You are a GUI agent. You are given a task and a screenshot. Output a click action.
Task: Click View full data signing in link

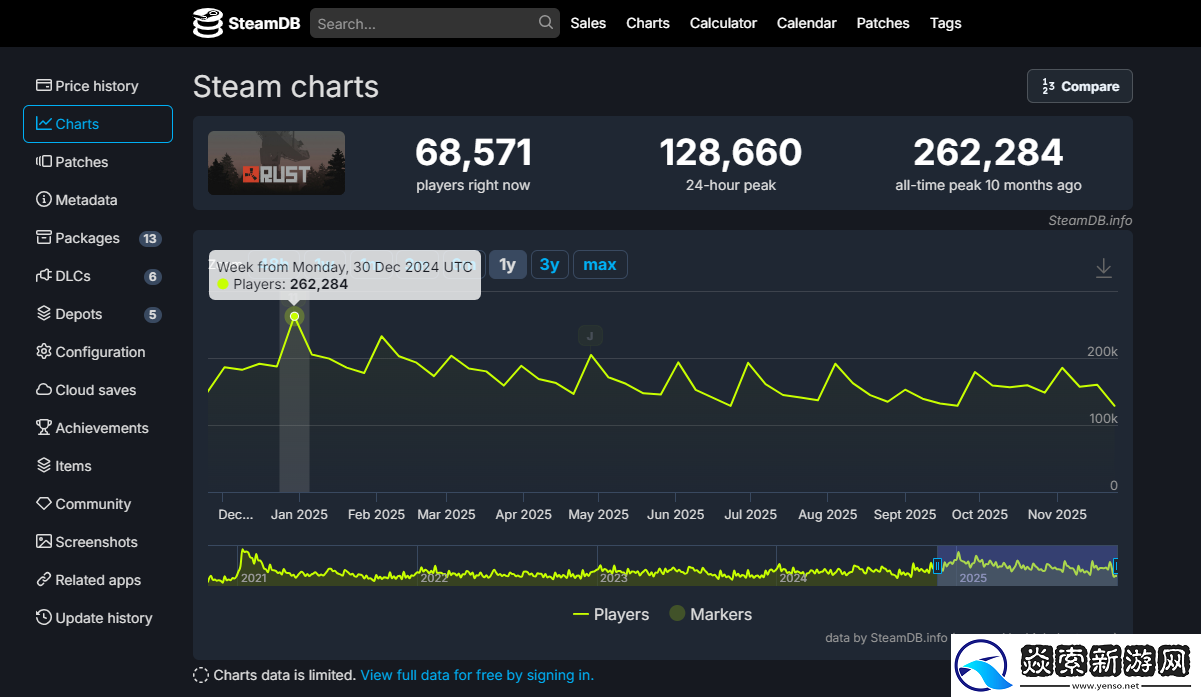[x=477, y=675]
